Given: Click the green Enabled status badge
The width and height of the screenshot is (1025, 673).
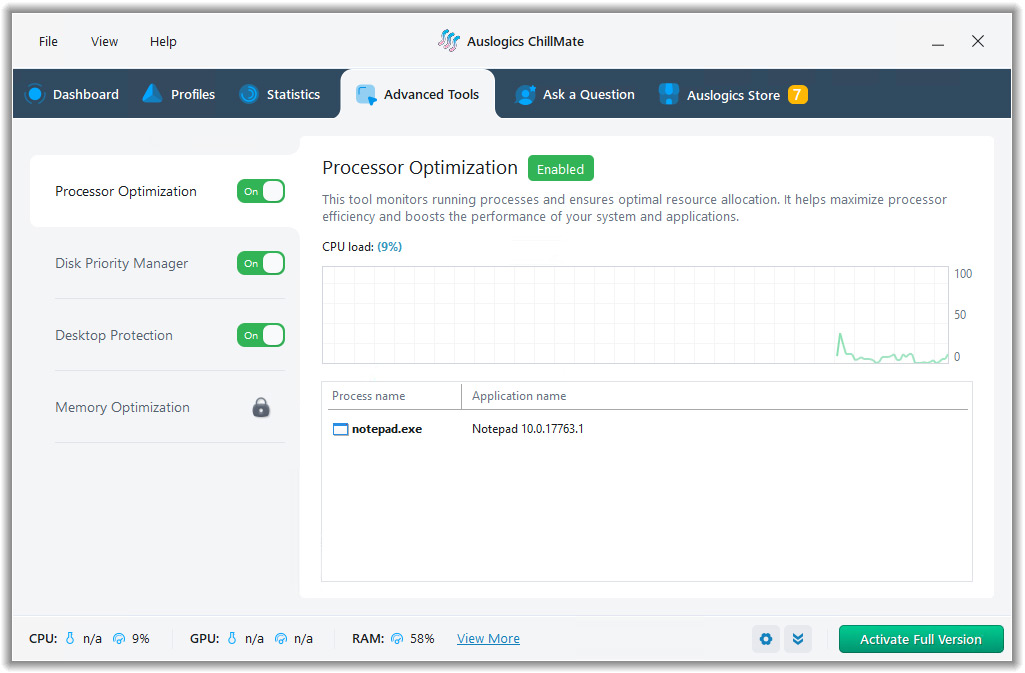Looking at the screenshot, I should point(561,169).
